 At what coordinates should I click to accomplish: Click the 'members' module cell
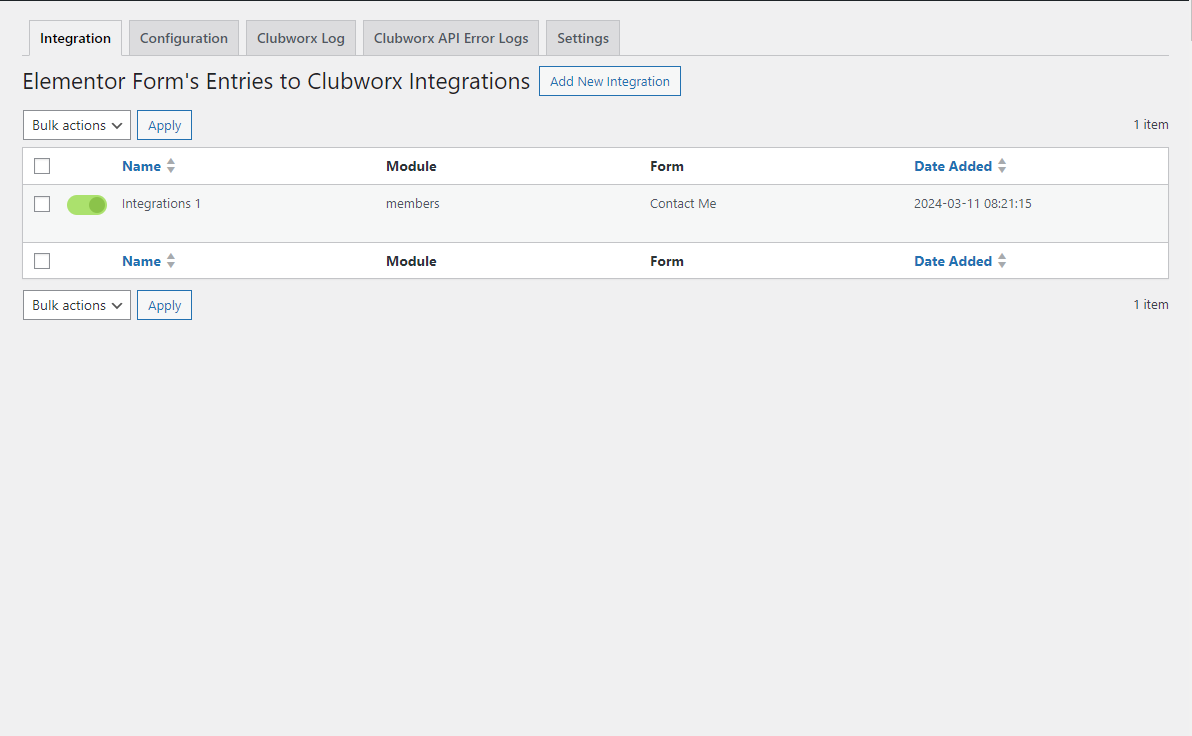click(x=413, y=204)
